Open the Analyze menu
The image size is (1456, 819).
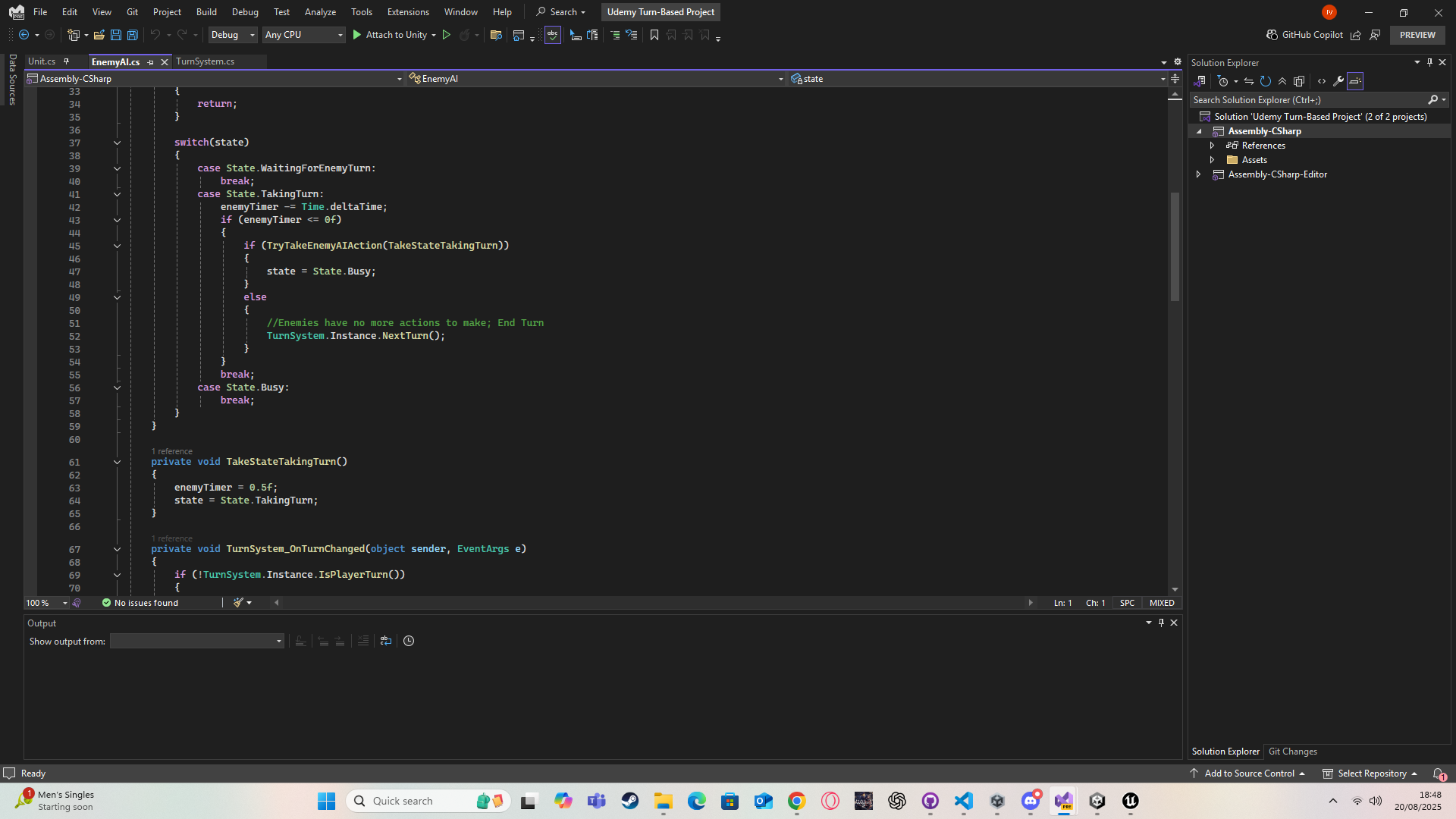point(320,12)
